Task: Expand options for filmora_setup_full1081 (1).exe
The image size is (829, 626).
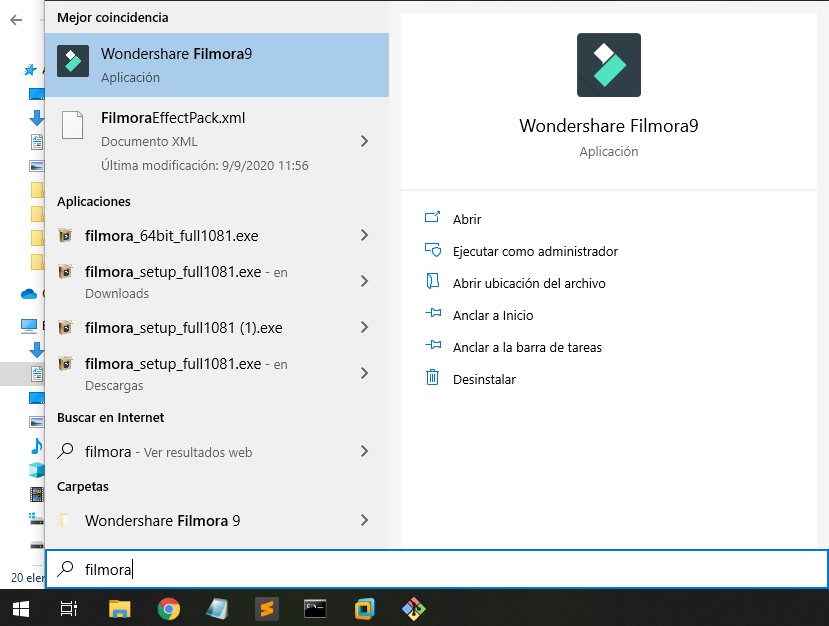Action: [x=364, y=327]
